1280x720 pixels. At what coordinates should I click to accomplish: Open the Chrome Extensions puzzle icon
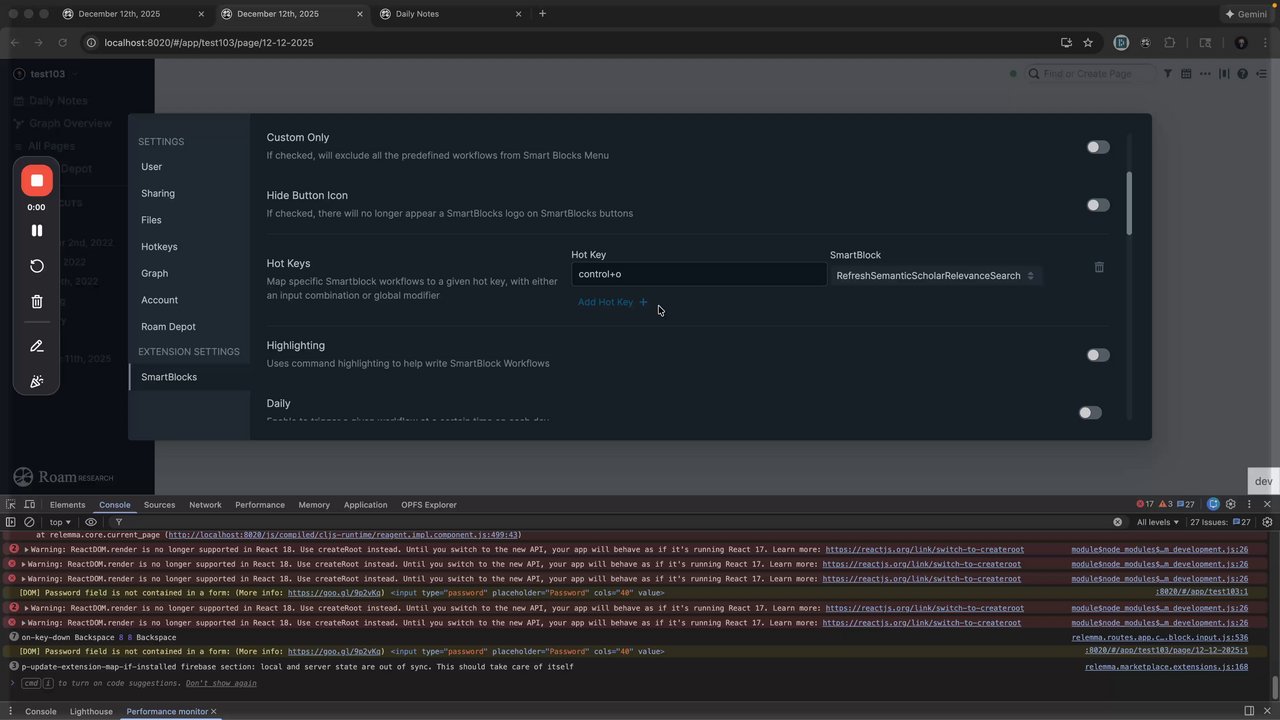pos(1170,43)
